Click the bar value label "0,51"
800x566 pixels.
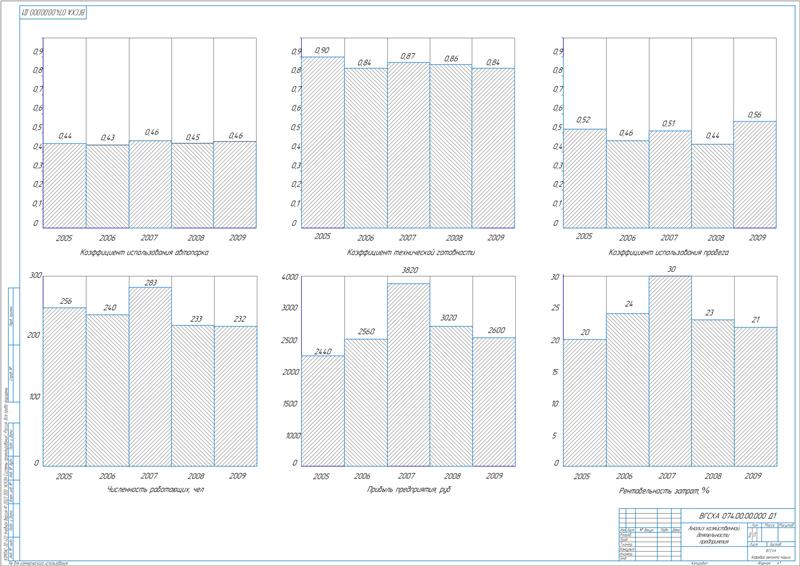(x=669, y=124)
